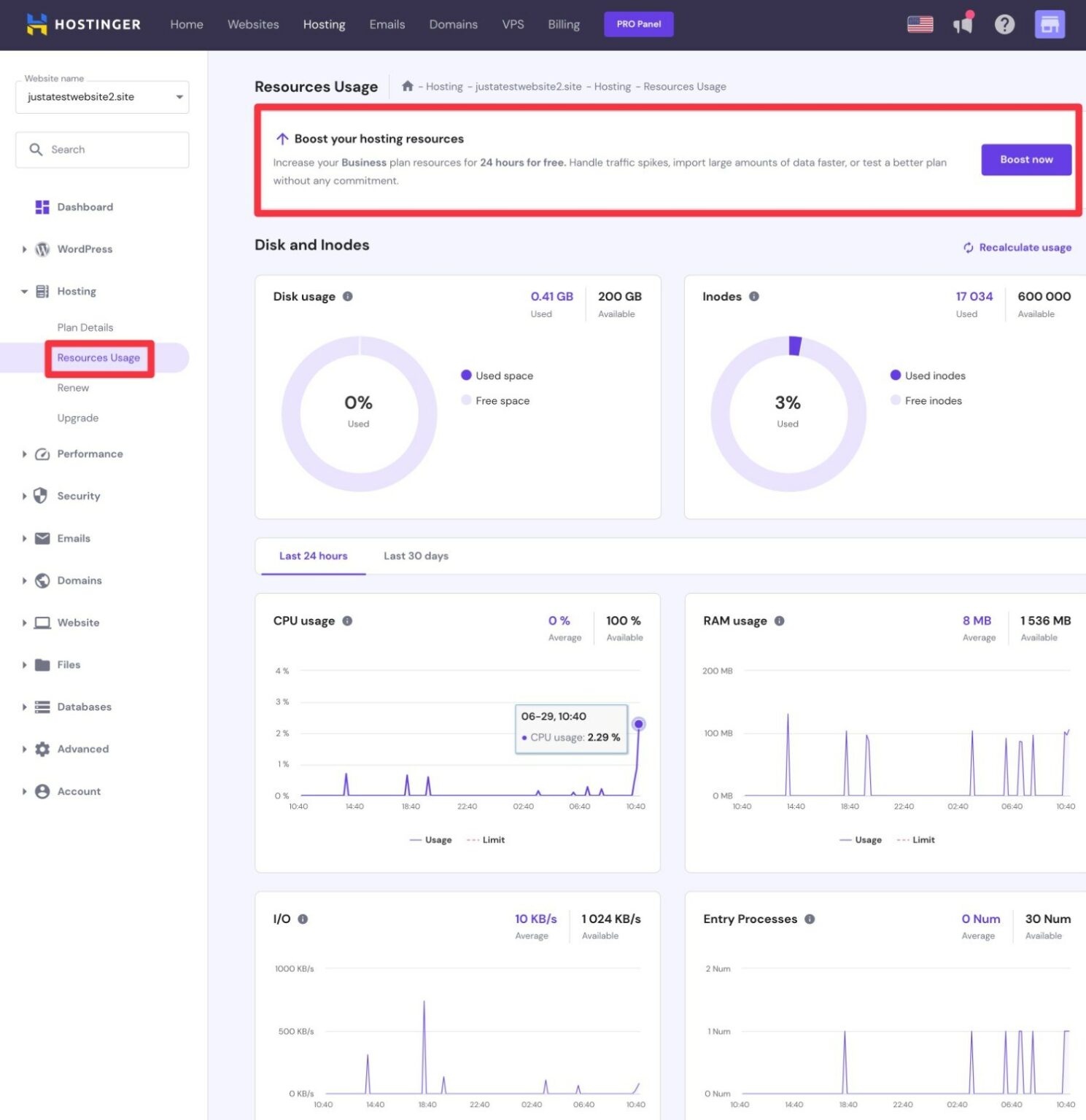Click the help question mark icon
The width and height of the screenshot is (1086, 1120).
pos(1004,24)
